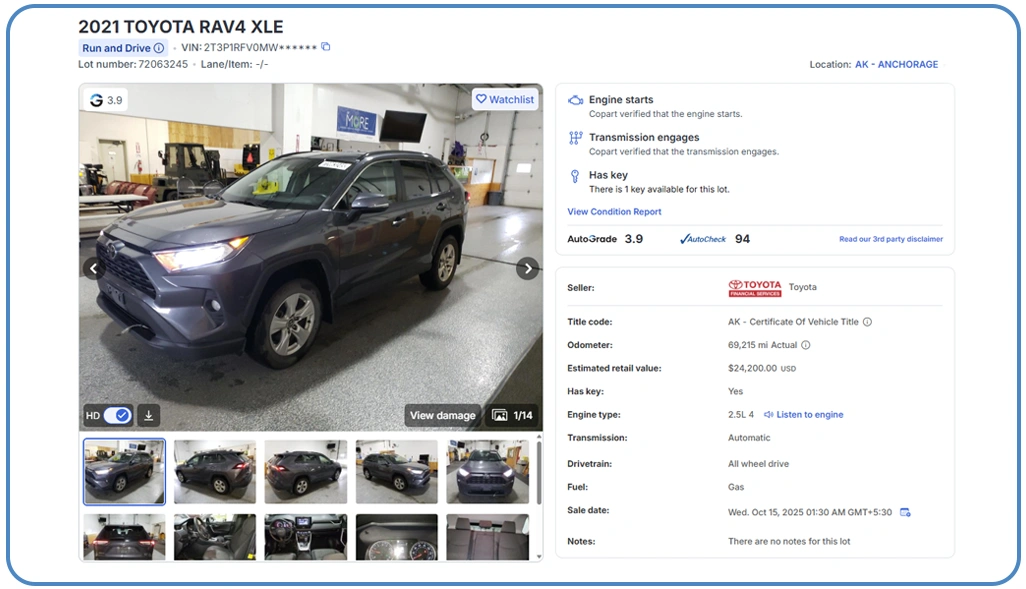The width and height of the screenshot is (1026, 589).
Task: Show next photo with the right arrow
Action: pos(527,268)
